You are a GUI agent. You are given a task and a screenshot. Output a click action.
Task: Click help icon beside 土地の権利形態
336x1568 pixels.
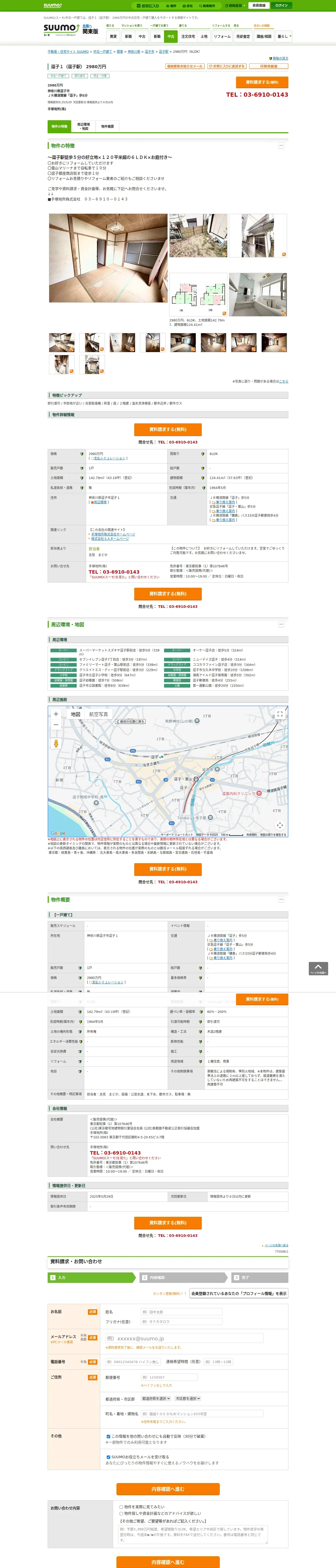click(x=80, y=1032)
